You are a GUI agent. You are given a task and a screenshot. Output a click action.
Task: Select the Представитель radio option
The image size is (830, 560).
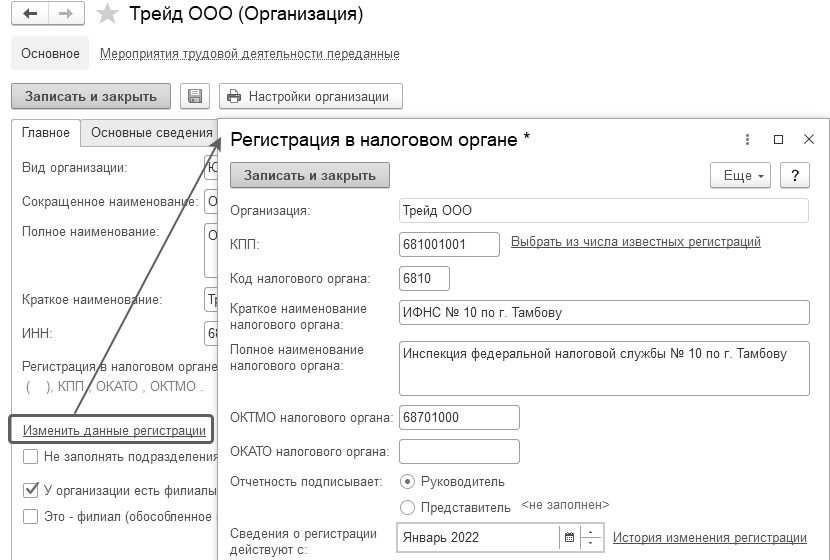[x=407, y=508]
